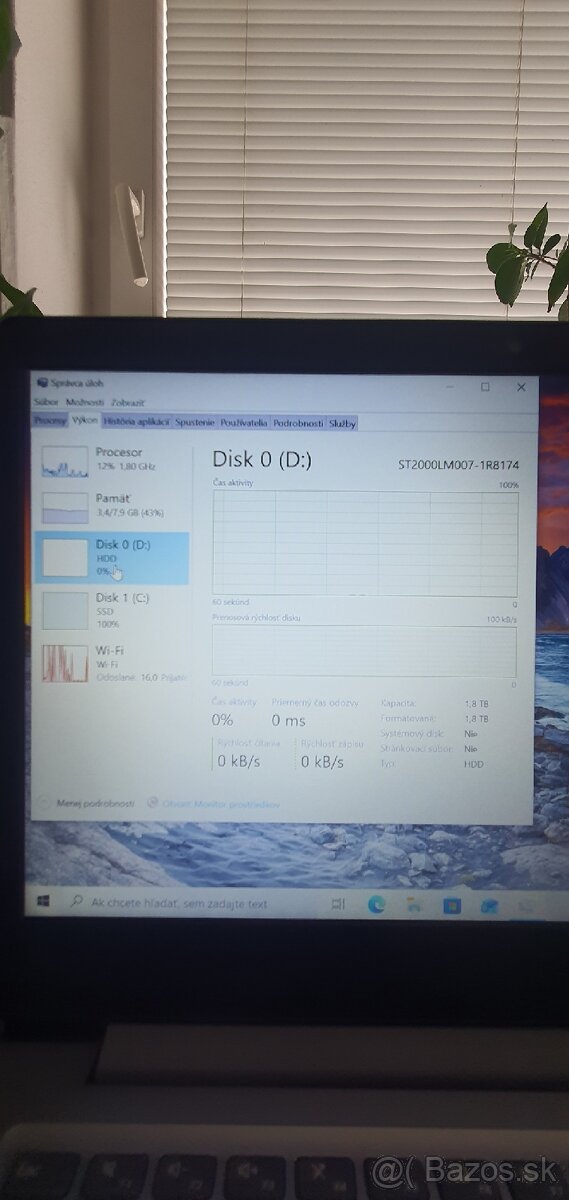The height and width of the screenshot is (1200, 569).
Task: Click the Pamäť usage graph thumbnail
Action: (x=65, y=508)
